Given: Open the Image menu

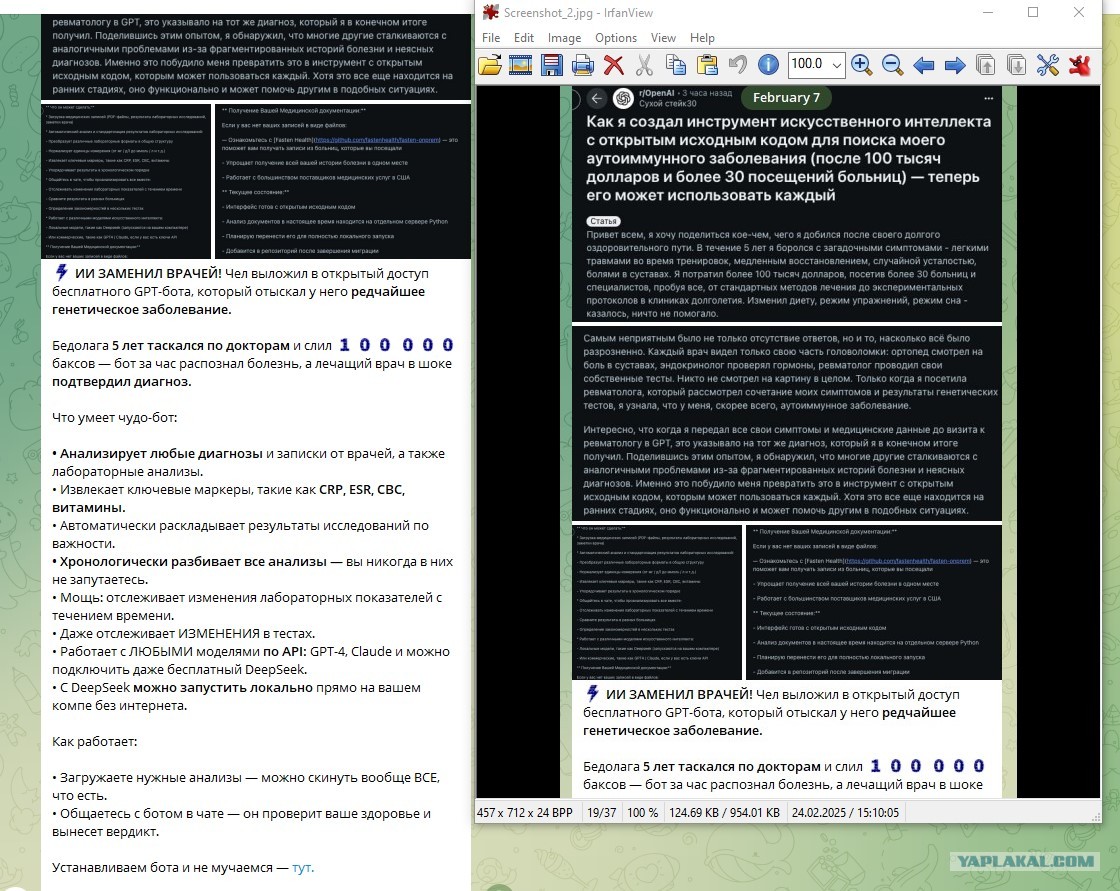Looking at the screenshot, I should [564, 38].
